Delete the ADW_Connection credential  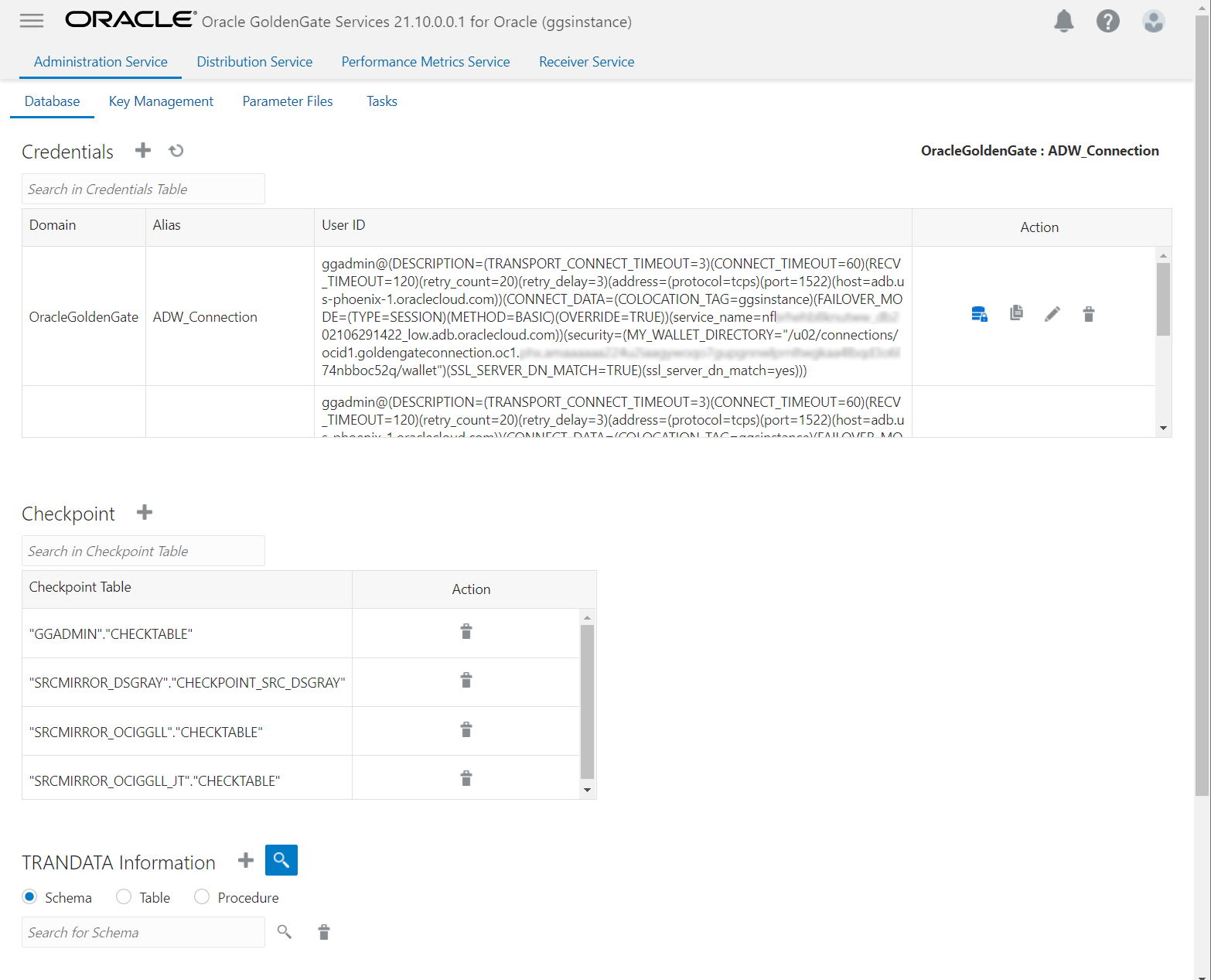(1089, 314)
